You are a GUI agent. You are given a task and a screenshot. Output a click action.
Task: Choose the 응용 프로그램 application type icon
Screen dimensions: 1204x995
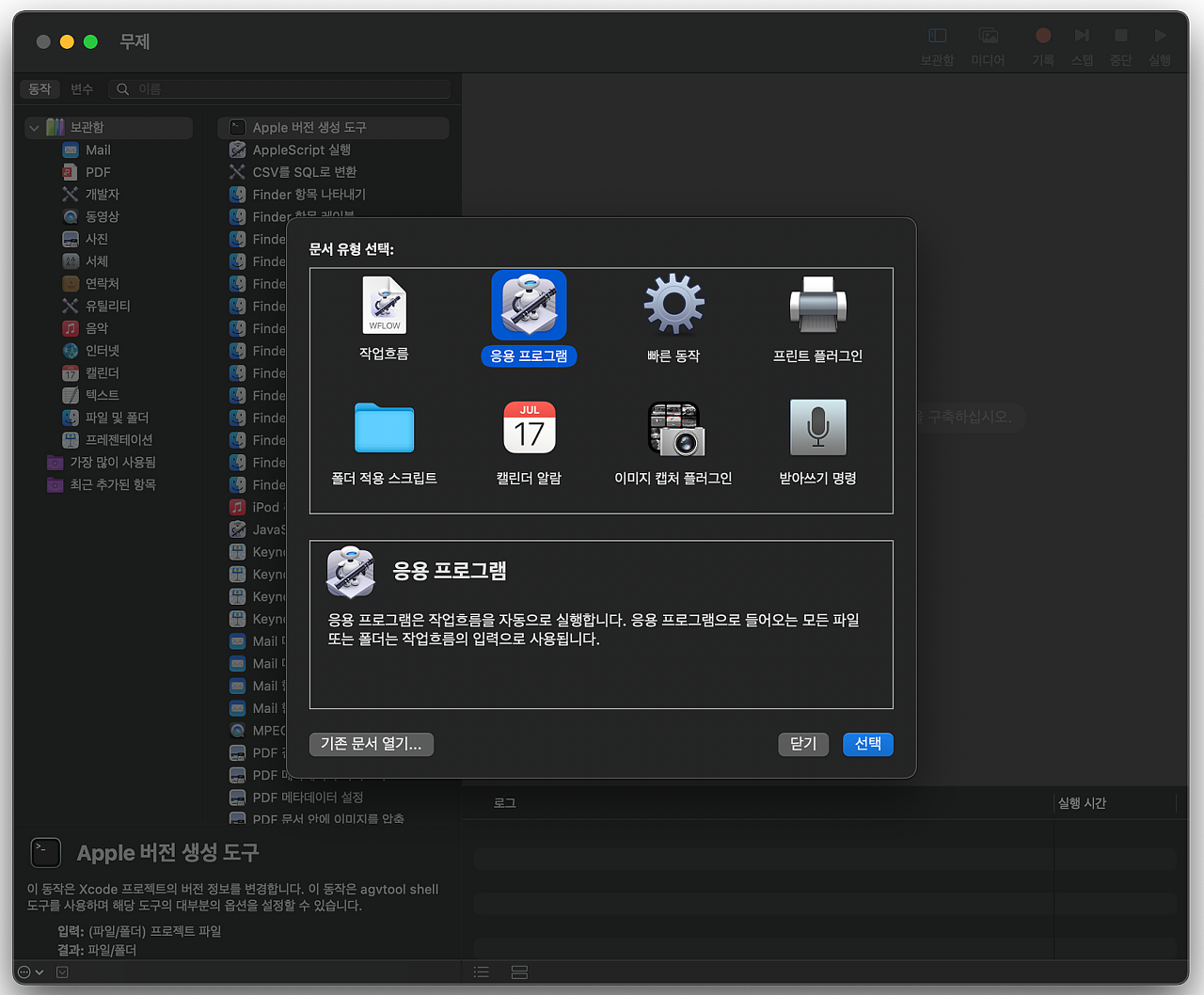click(x=529, y=305)
